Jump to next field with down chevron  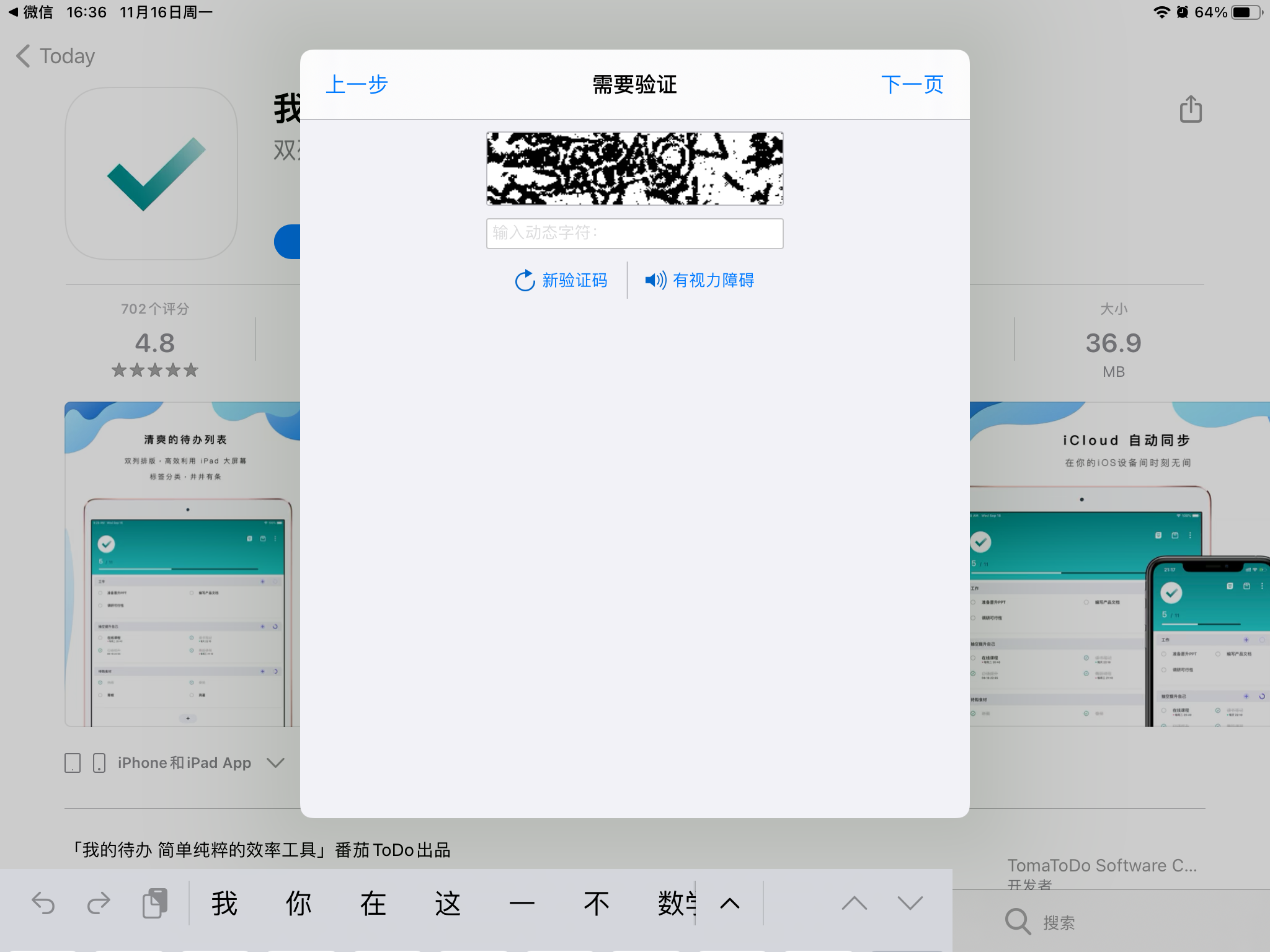pyautogui.click(x=910, y=903)
